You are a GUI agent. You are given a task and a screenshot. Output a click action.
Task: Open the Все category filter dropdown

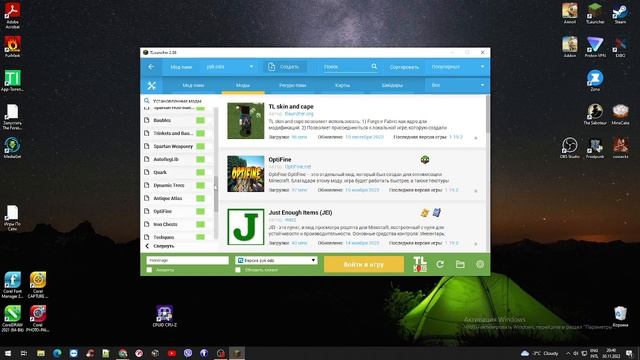point(458,85)
